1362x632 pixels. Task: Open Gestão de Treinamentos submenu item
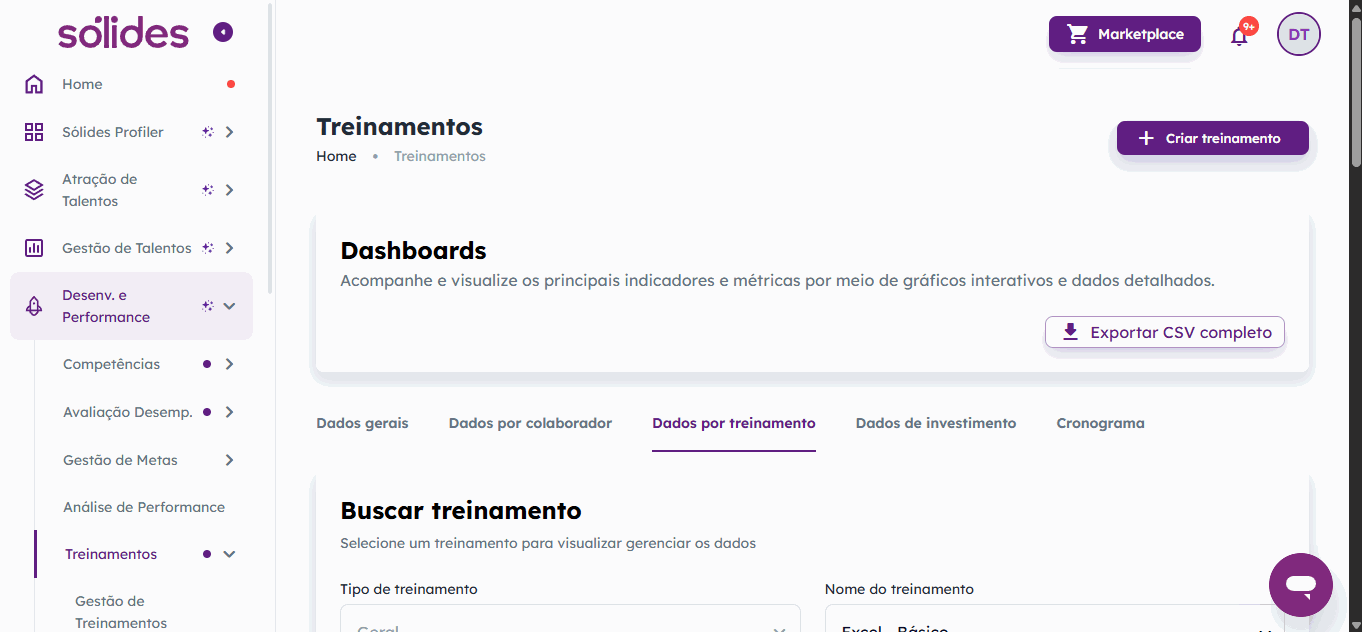point(121,612)
